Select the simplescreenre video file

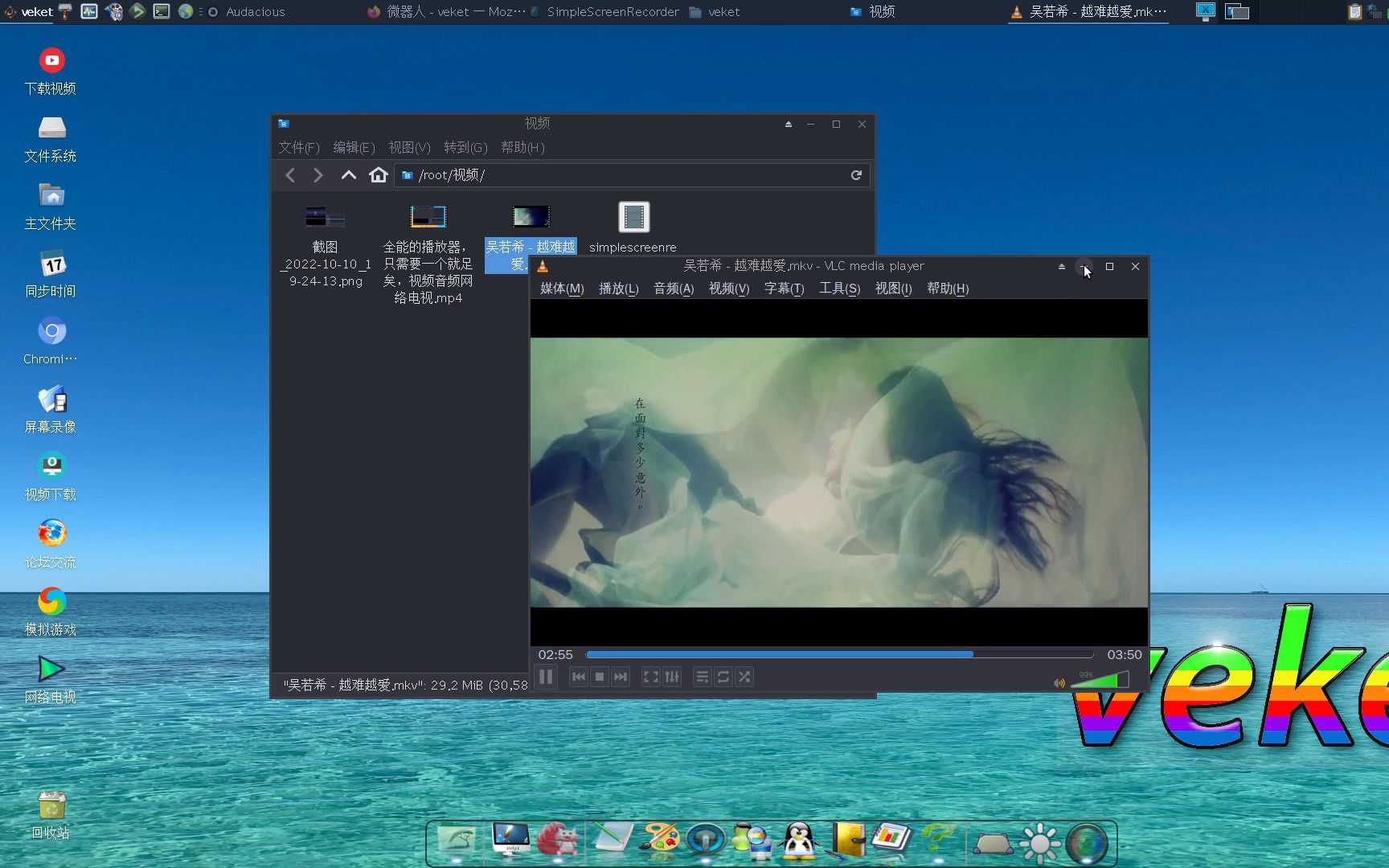pos(633,228)
